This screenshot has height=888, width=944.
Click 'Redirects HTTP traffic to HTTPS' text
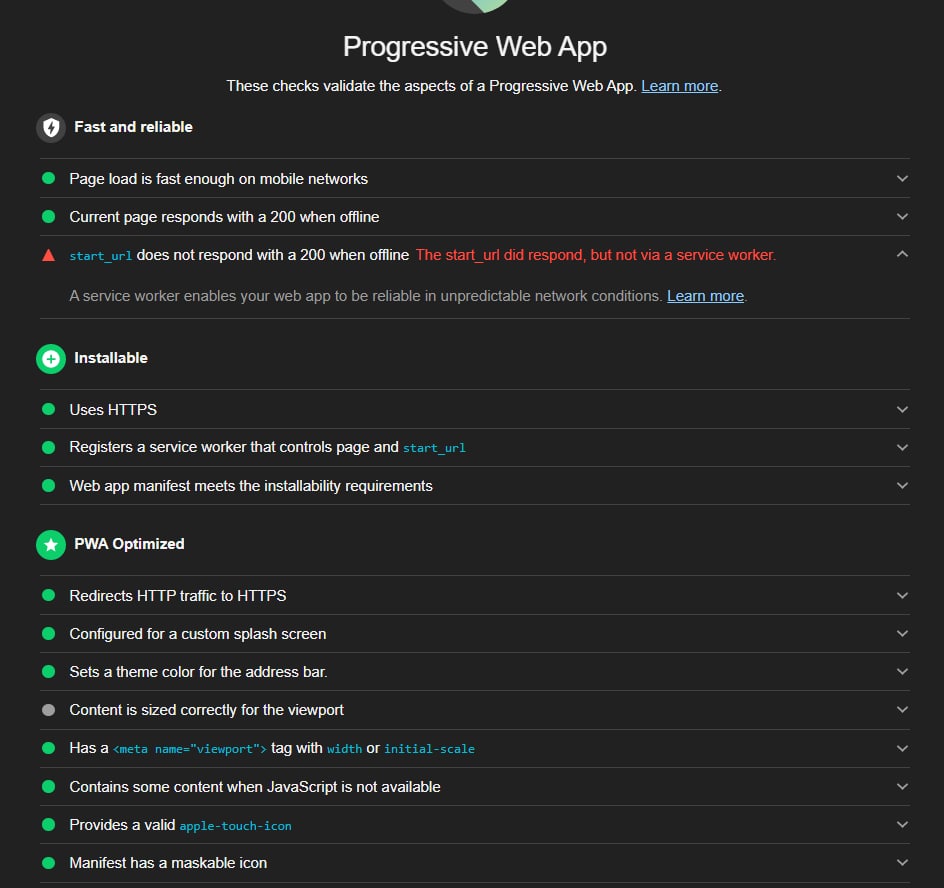coord(178,596)
